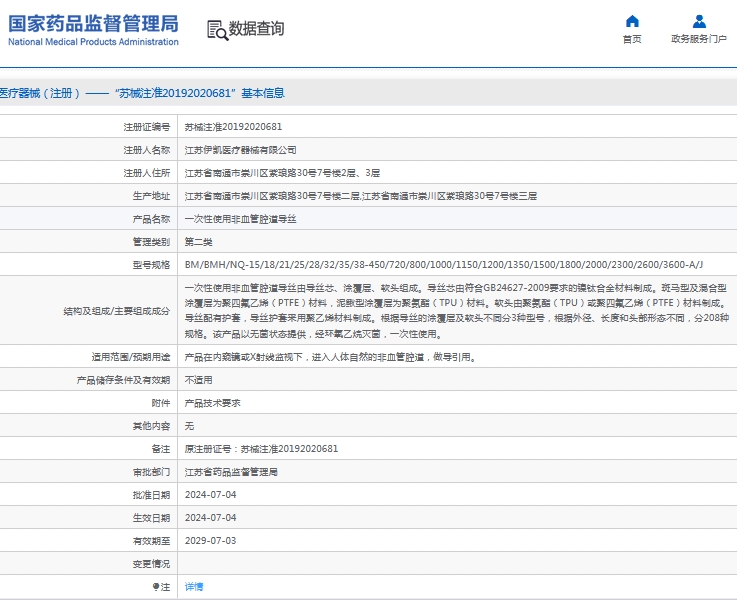Click the bullet icon beside 注
Screen dimensions: 737x600
click(156, 586)
